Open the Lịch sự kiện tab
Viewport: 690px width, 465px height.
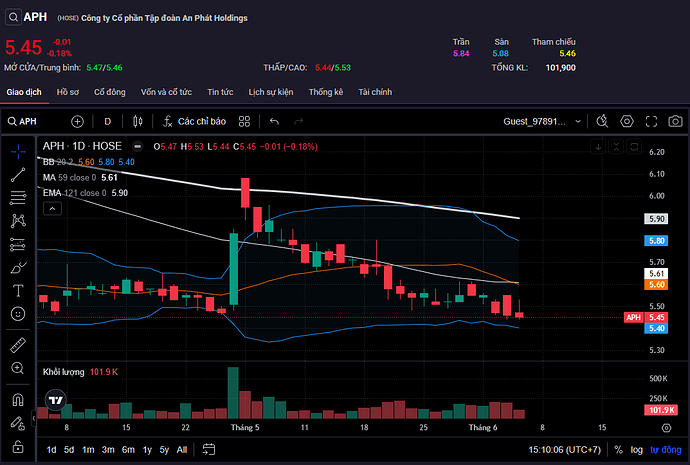pos(271,92)
